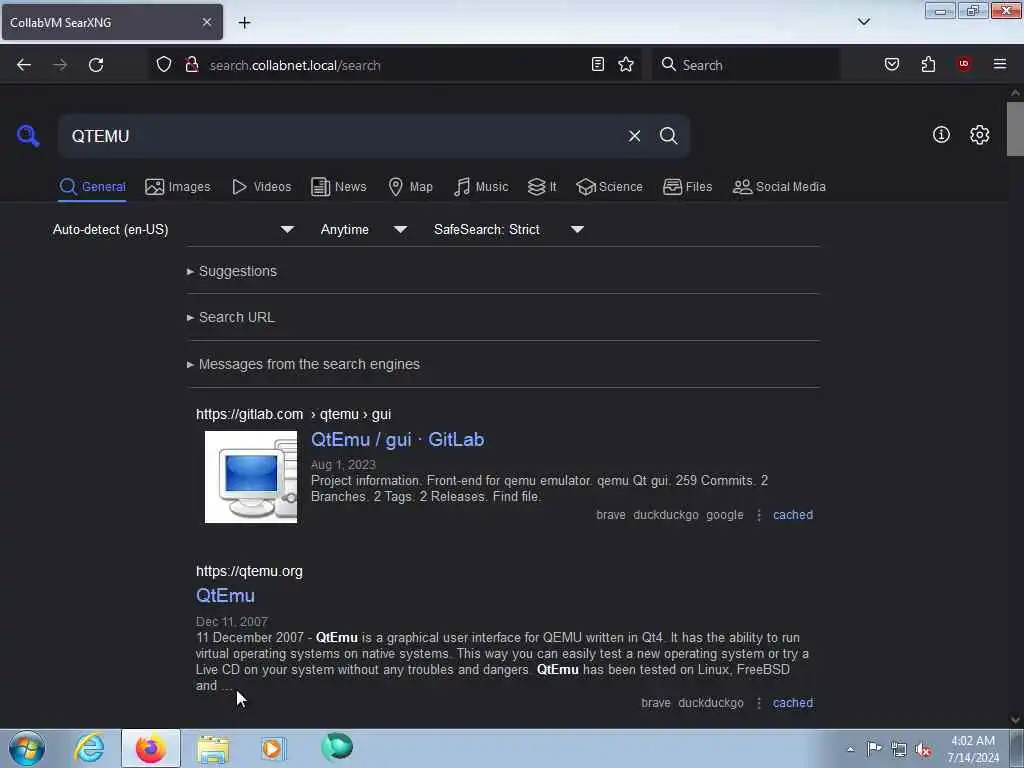The image size is (1024, 768).
Task: Open the Auto-detect (en-US) language dropdown
Action: coord(173,229)
